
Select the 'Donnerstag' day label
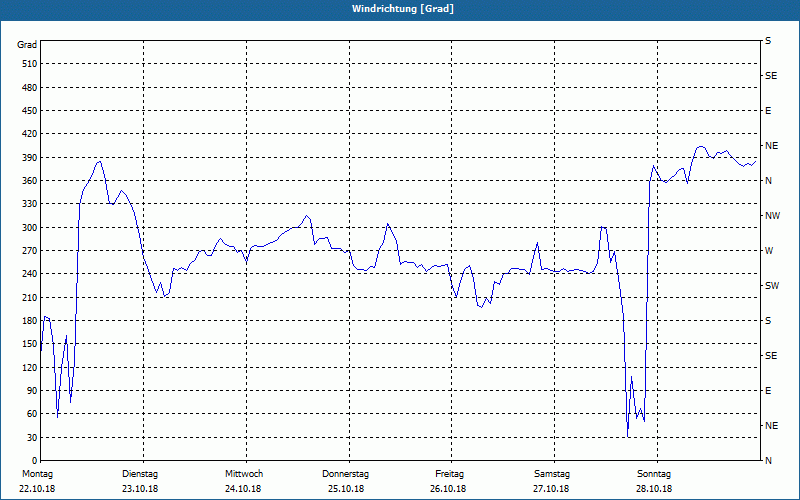pos(345,474)
